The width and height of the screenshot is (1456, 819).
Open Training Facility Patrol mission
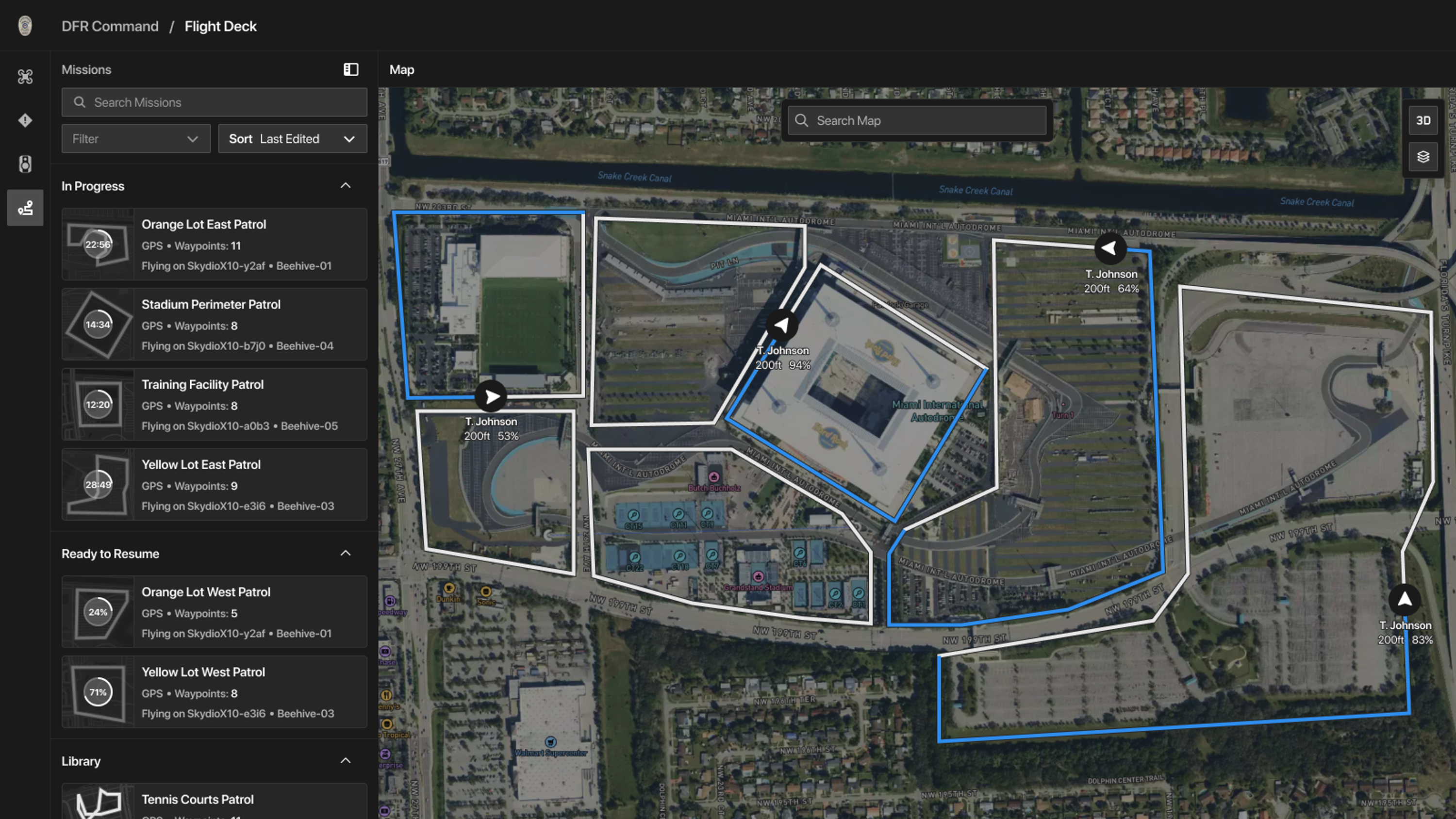click(x=214, y=404)
